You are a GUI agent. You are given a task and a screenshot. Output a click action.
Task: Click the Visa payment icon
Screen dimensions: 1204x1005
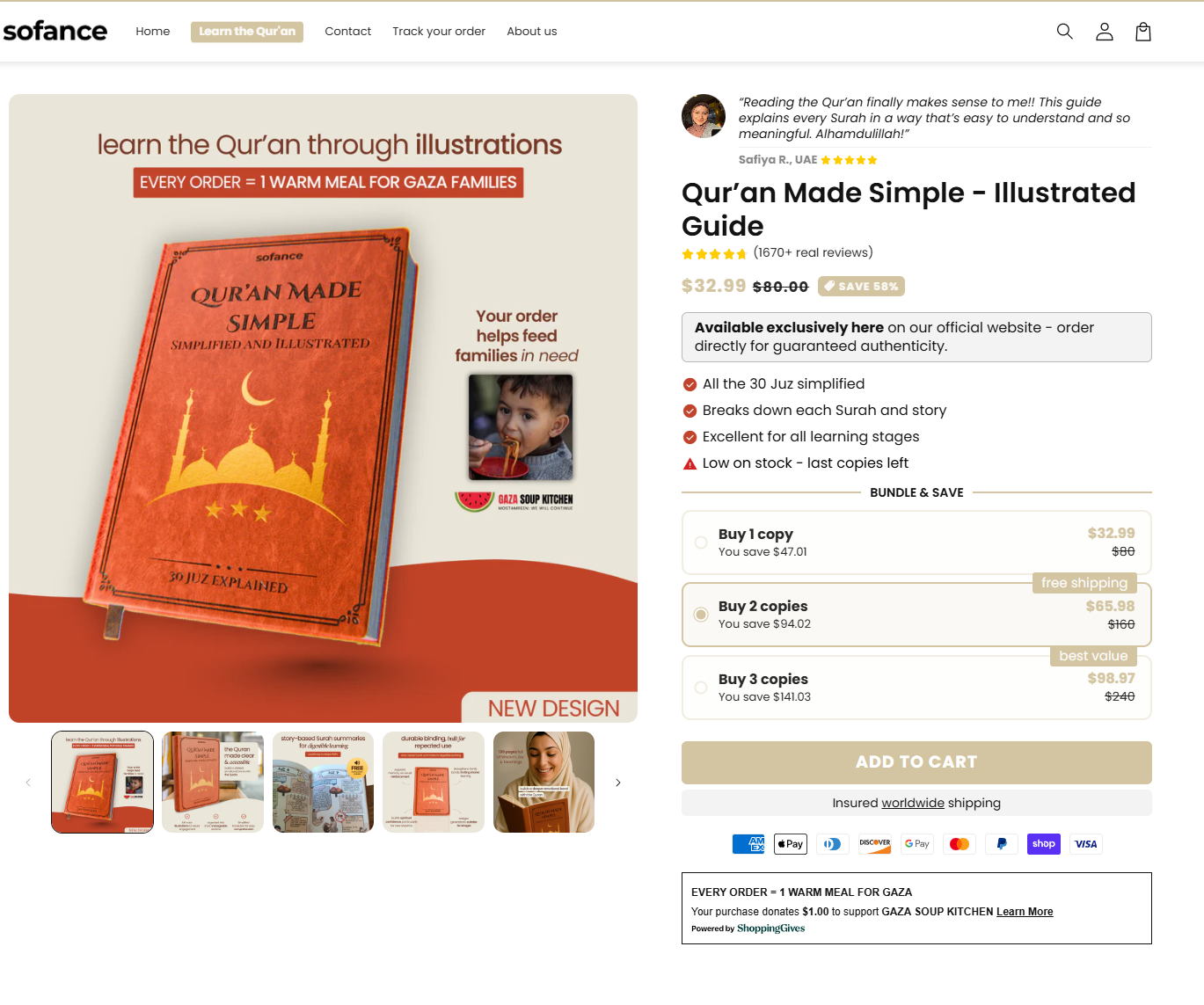[x=1086, y=844]
